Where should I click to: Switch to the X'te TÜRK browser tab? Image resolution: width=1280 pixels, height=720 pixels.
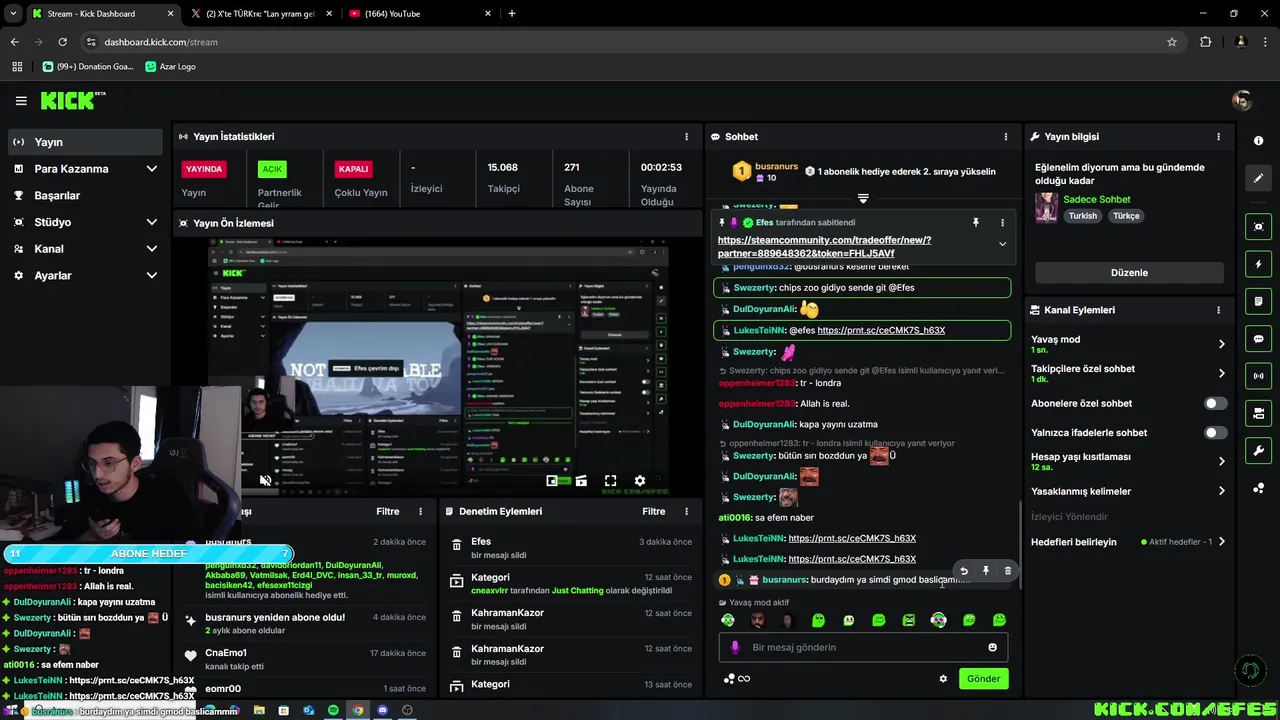[260, 14]
